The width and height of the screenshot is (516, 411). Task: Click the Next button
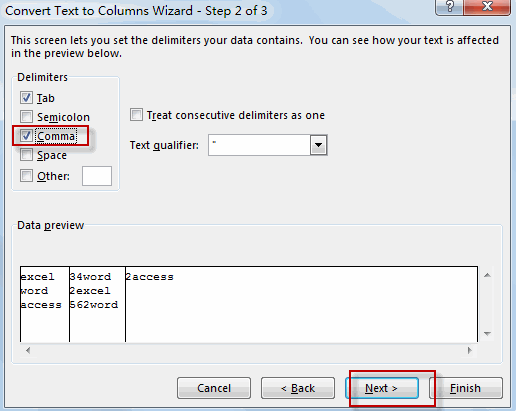pyautogui.click(x=382, y=388)
